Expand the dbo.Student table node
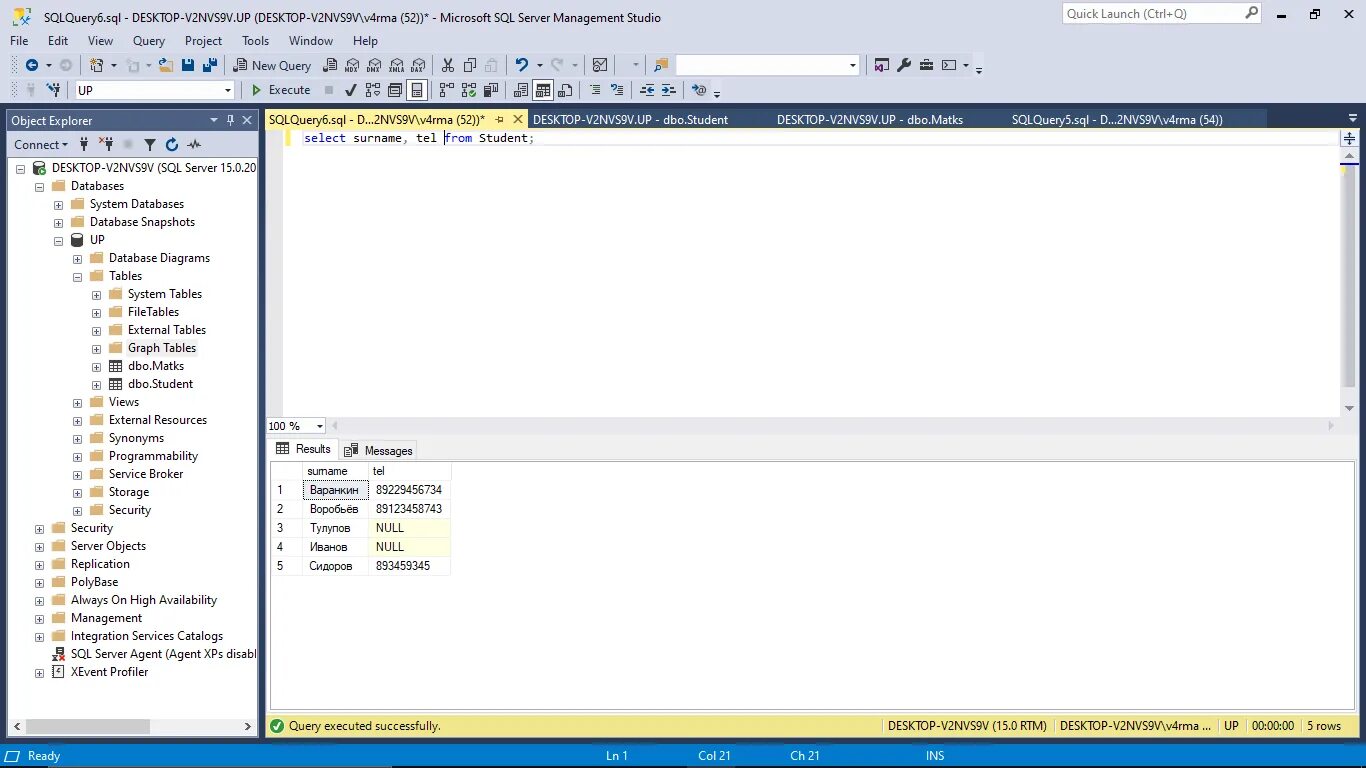Screen dimensions: 1366x768 click(96, 384)
